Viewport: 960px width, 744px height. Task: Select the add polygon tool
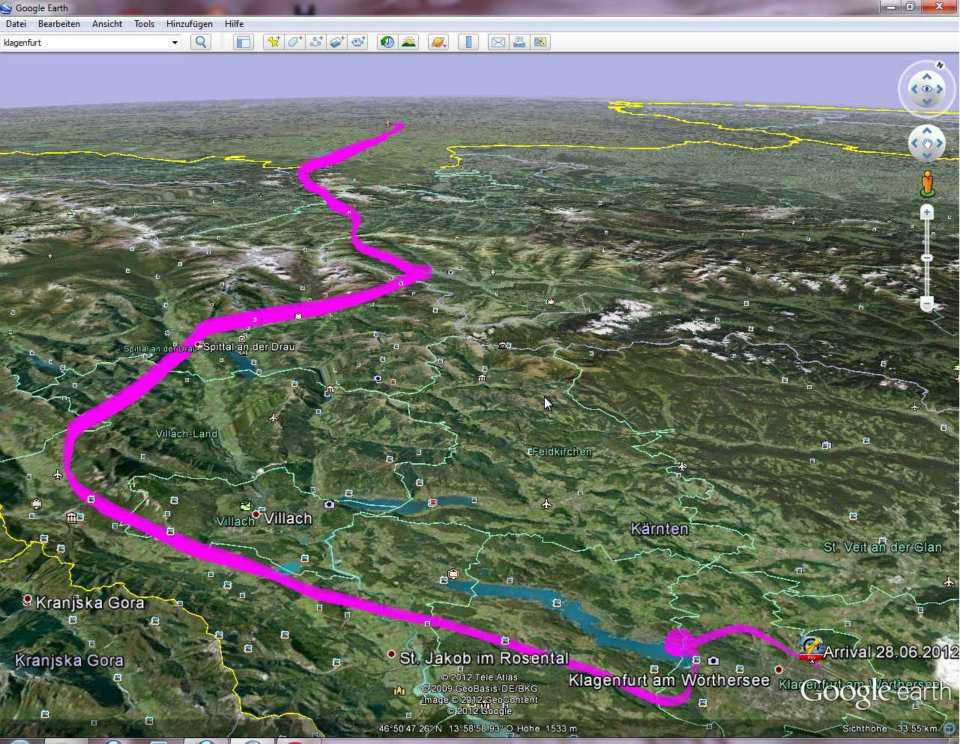[x=294, y=42]
